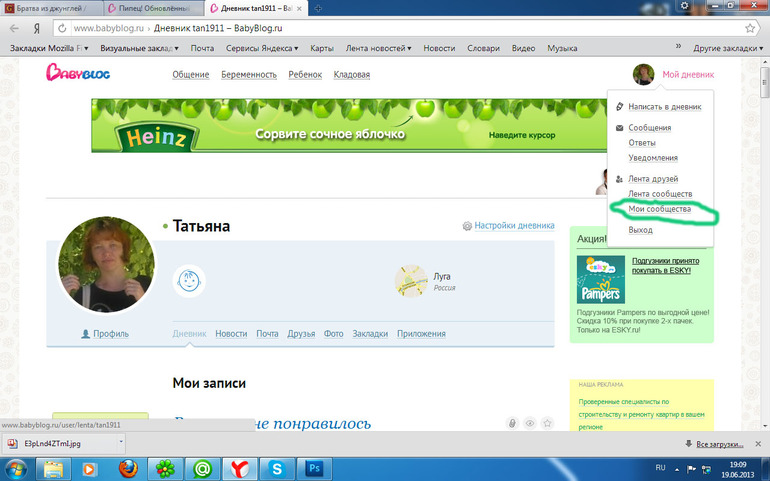770x481 pixels.
Task: Click the star icon on the post
Action: coord(547,423)
